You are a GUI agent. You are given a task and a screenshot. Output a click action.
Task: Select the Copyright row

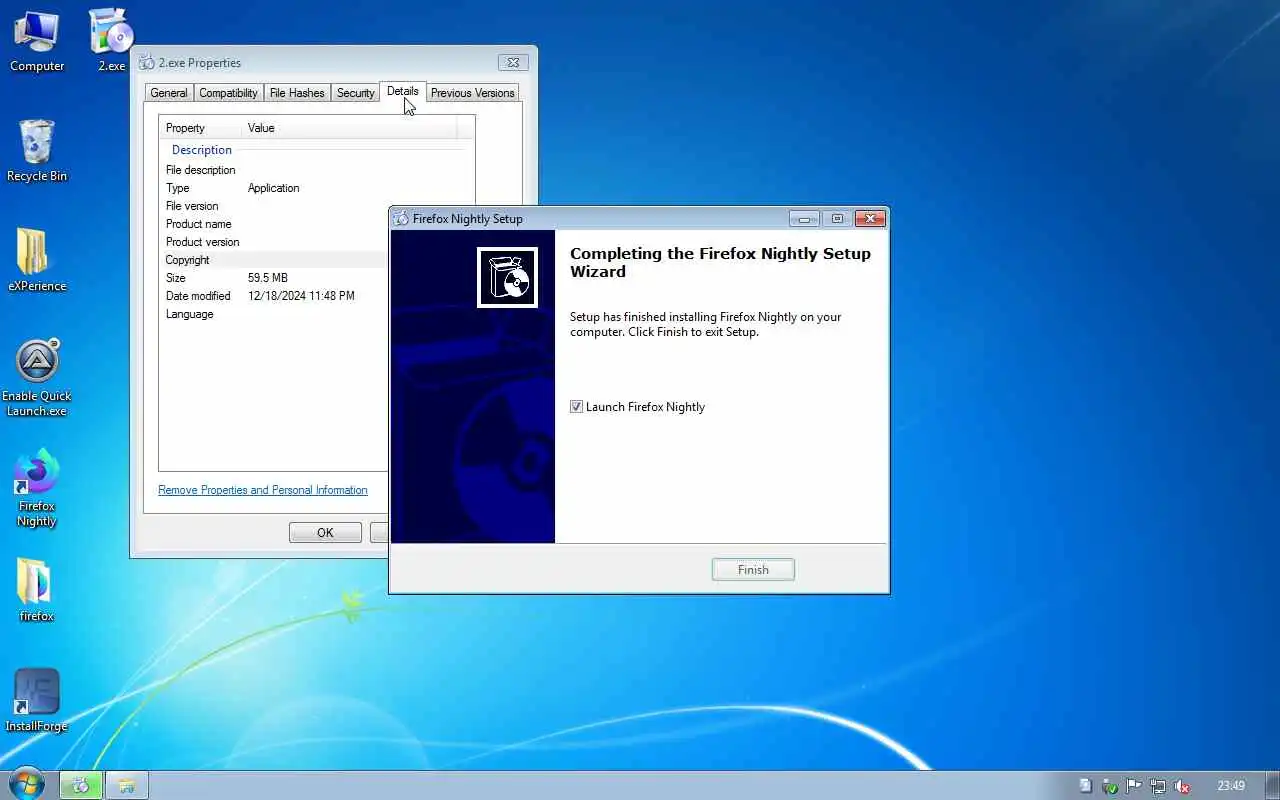272,260
